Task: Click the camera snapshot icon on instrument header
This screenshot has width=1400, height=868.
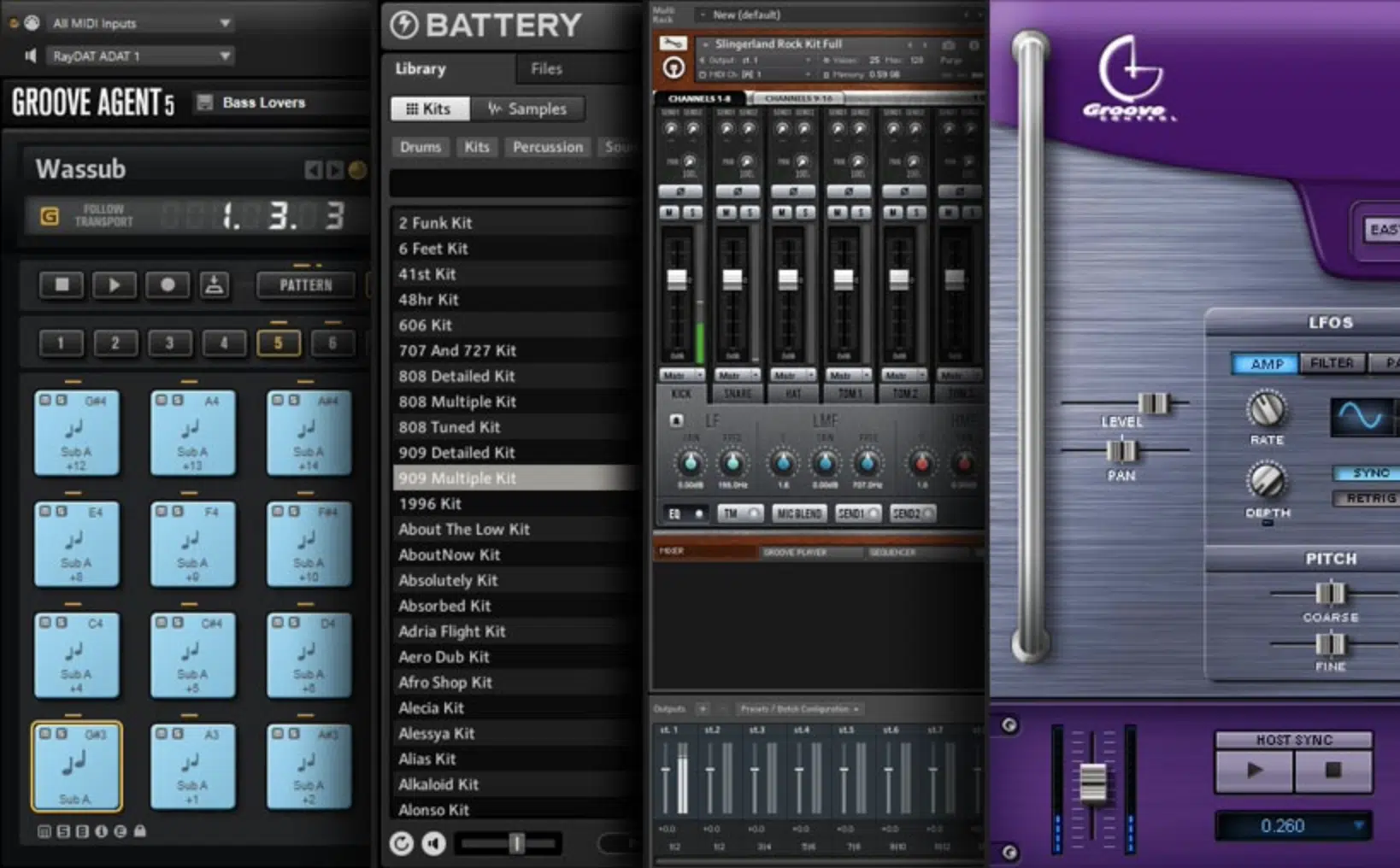Action: pyautogui.click(x=948, y=44)
